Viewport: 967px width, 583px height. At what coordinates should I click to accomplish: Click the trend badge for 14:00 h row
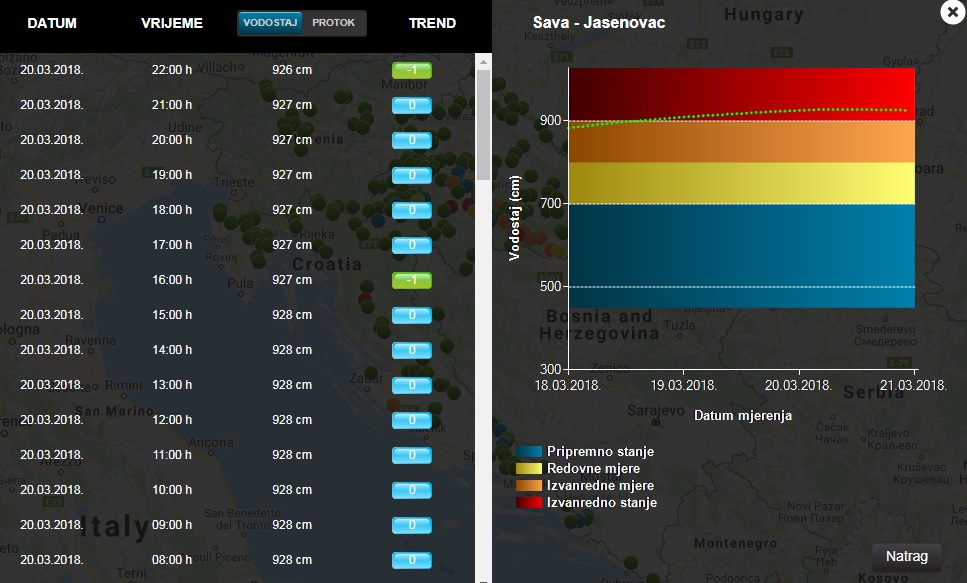click(x=411, y=350)
